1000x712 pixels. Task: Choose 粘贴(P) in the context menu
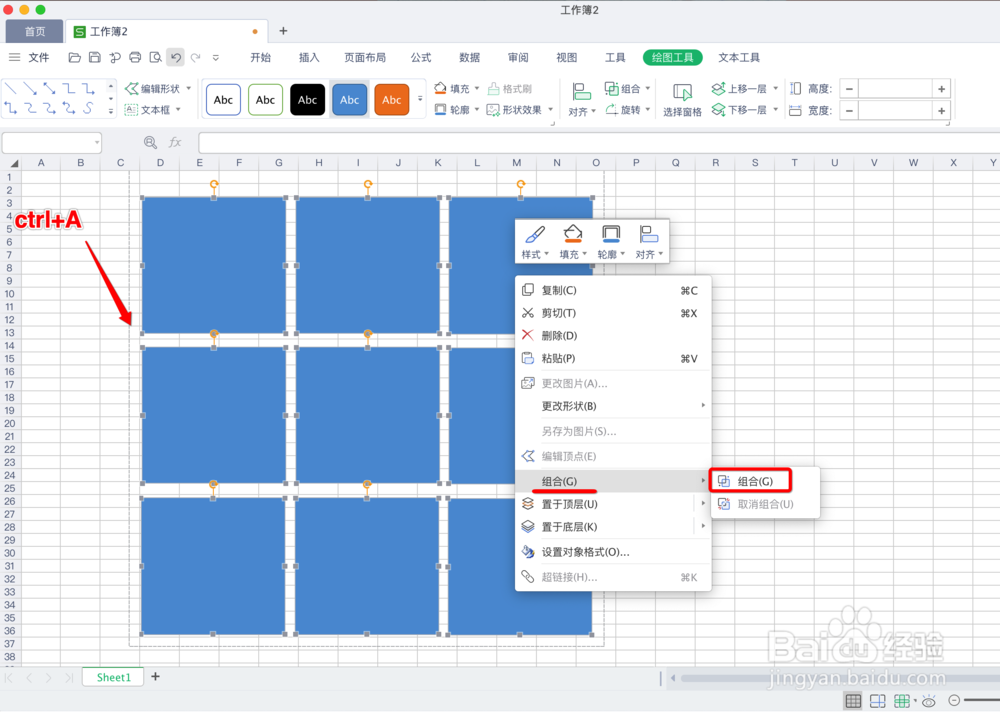pos(613,359)
